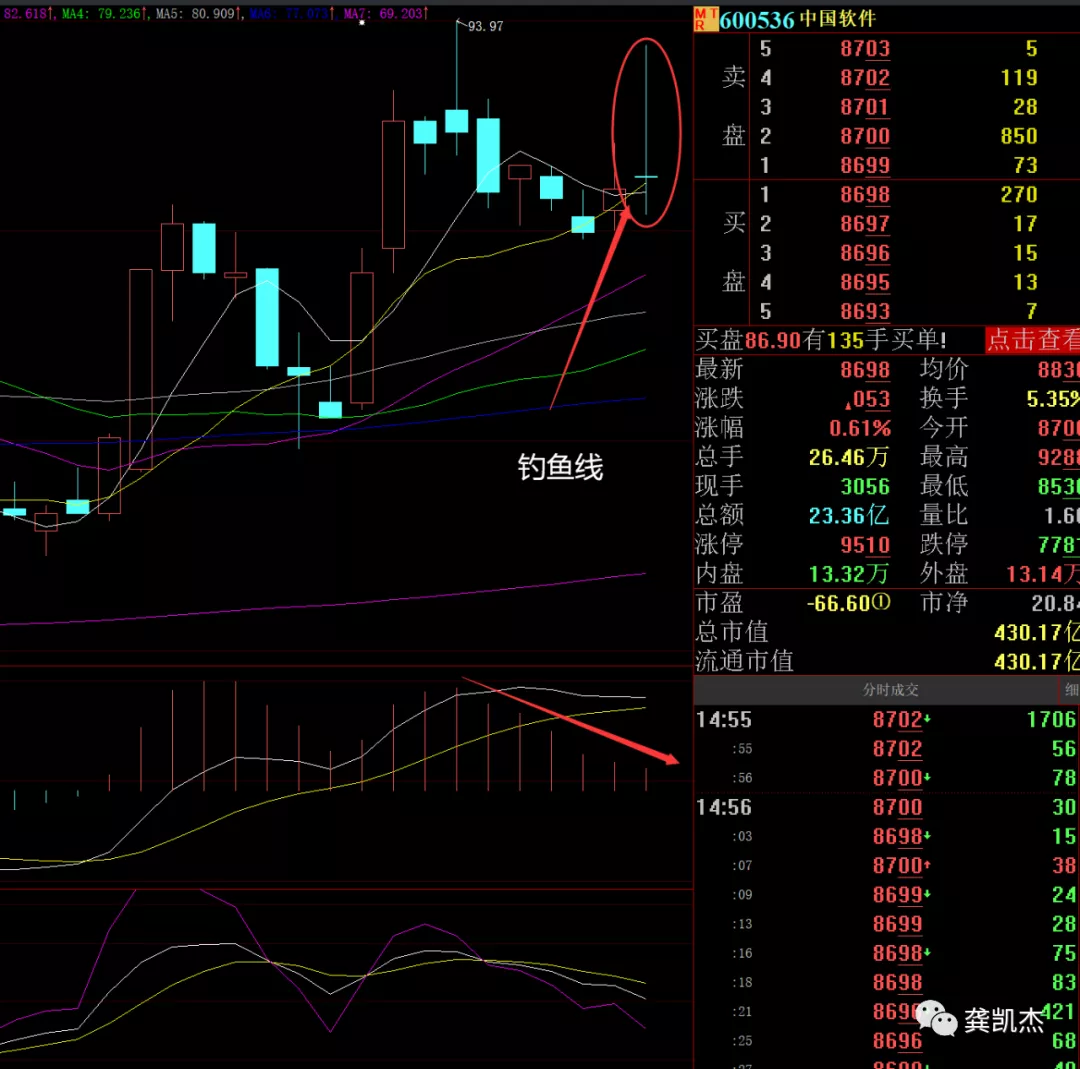Click the 换手 value 5.35%
Viewport: 1080px width, 1069px height.
pyautogui.click(x=1052, y=399)
